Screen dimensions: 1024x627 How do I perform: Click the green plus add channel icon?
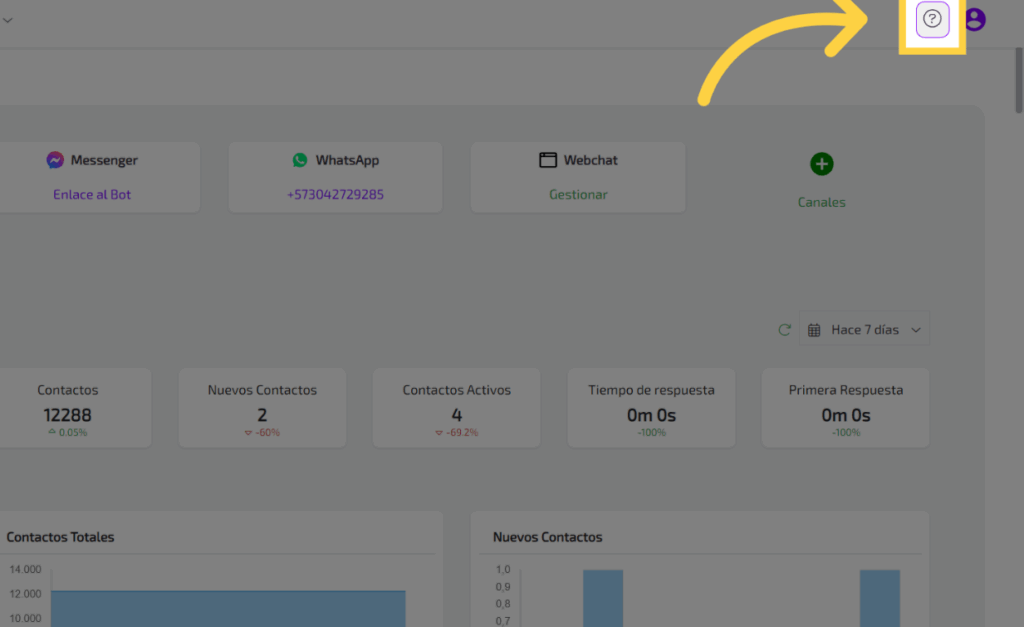[x=821, y=164]
